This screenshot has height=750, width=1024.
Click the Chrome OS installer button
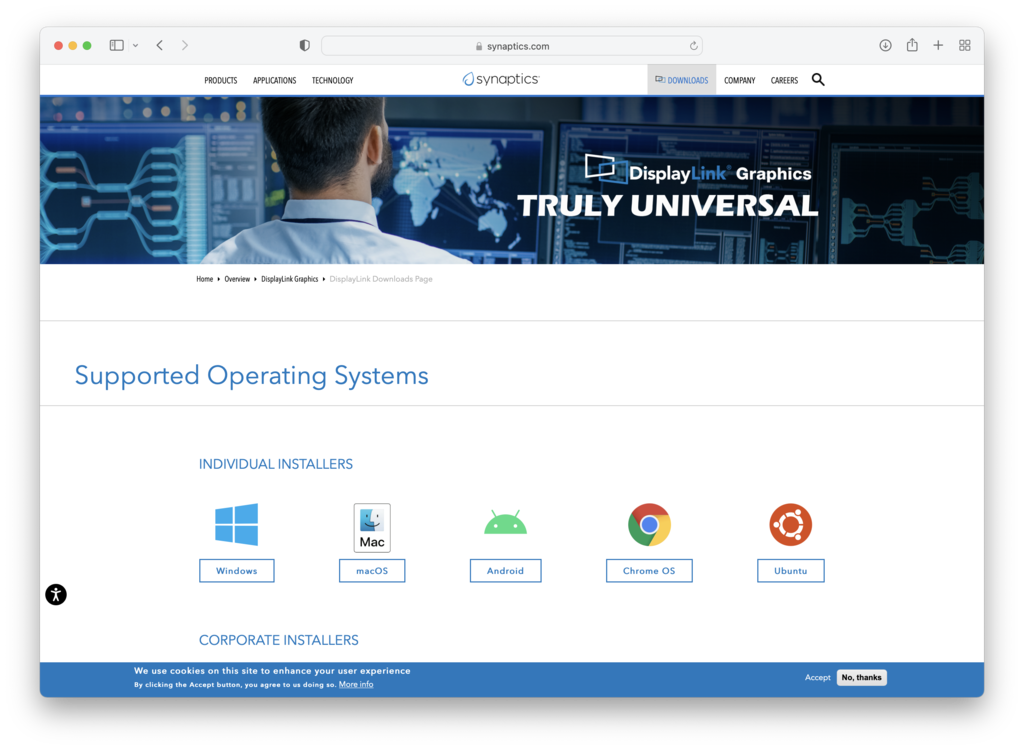649,570
